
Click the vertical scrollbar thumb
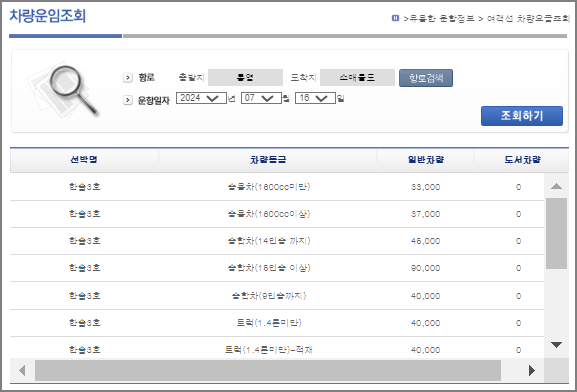(556, 233)
